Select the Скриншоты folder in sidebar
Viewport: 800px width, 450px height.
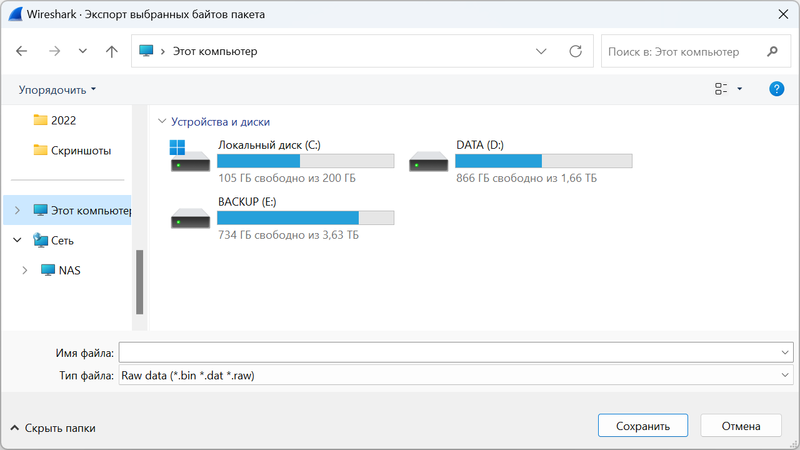72,151
